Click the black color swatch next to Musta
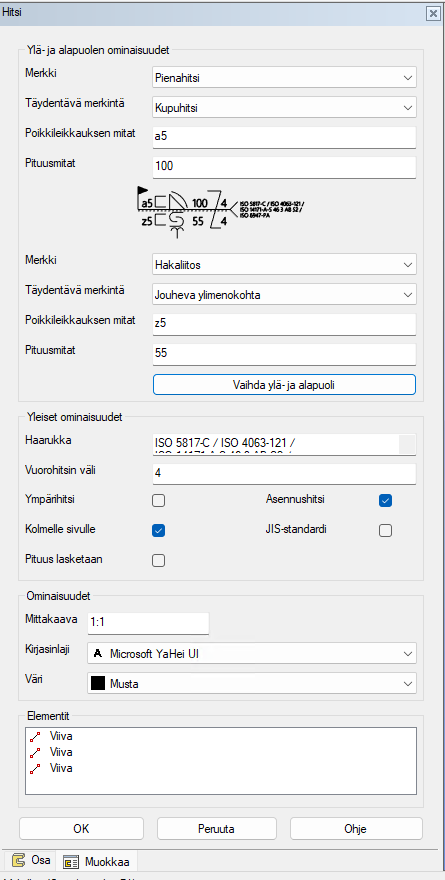 point(98,684)
